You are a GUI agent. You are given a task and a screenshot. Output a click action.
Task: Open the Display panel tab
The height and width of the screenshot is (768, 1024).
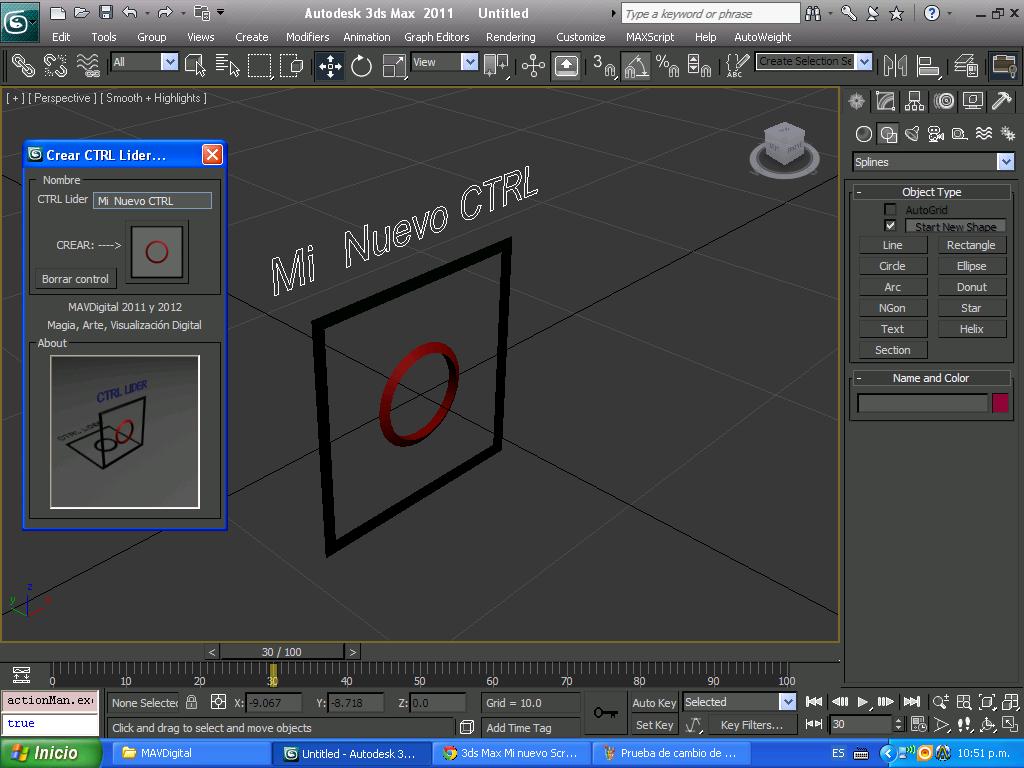coord(972,101)
